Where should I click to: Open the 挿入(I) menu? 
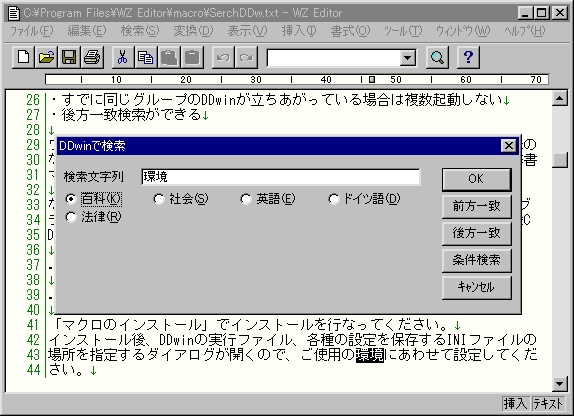click(299, 31)
